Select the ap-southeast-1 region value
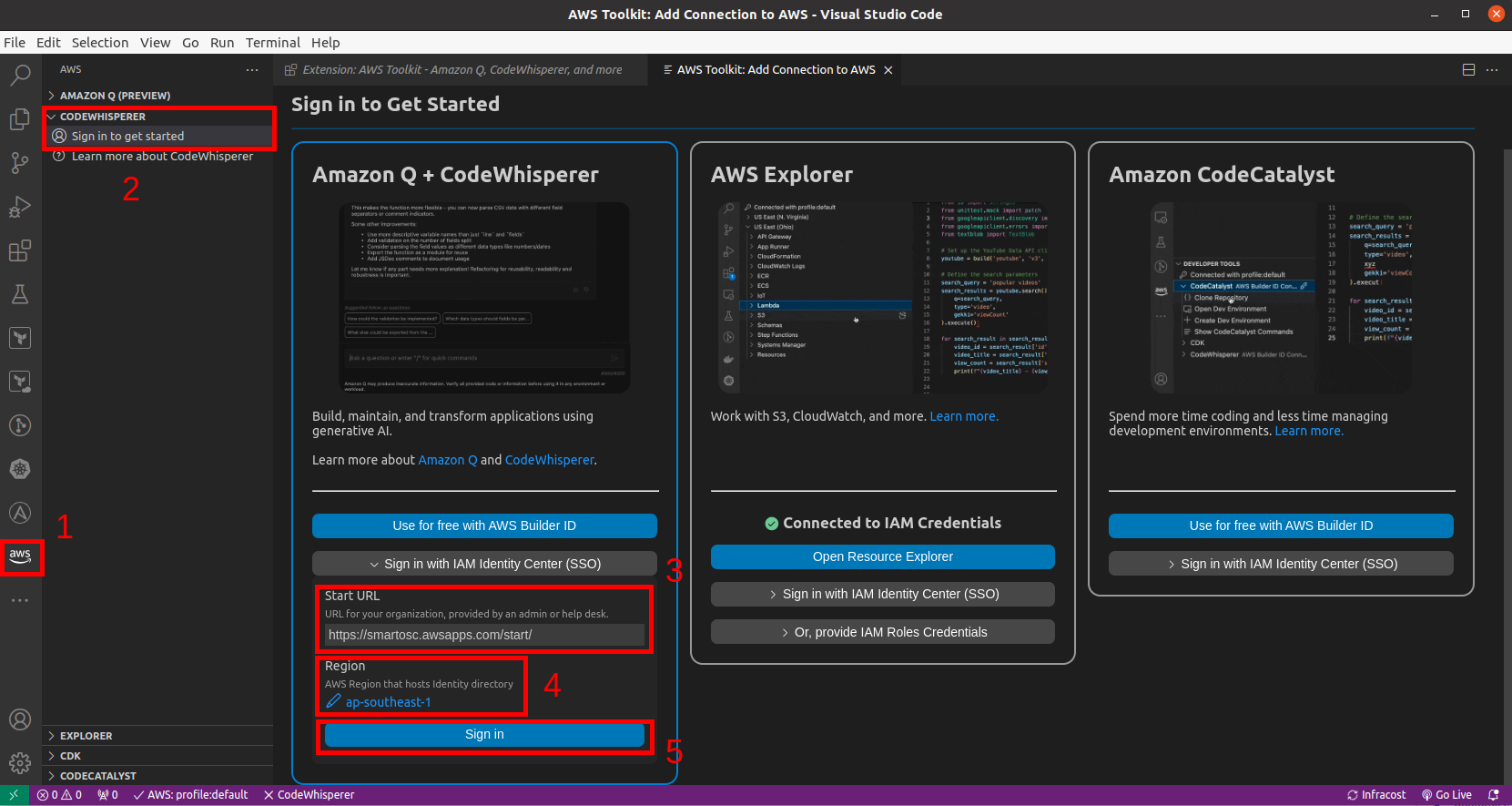The width and height of the screenshot is (1512, 806). click(389, 702)
